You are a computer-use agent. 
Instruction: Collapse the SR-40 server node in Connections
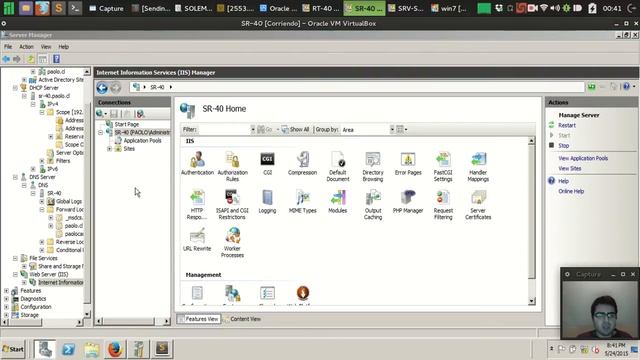point(100,132)
